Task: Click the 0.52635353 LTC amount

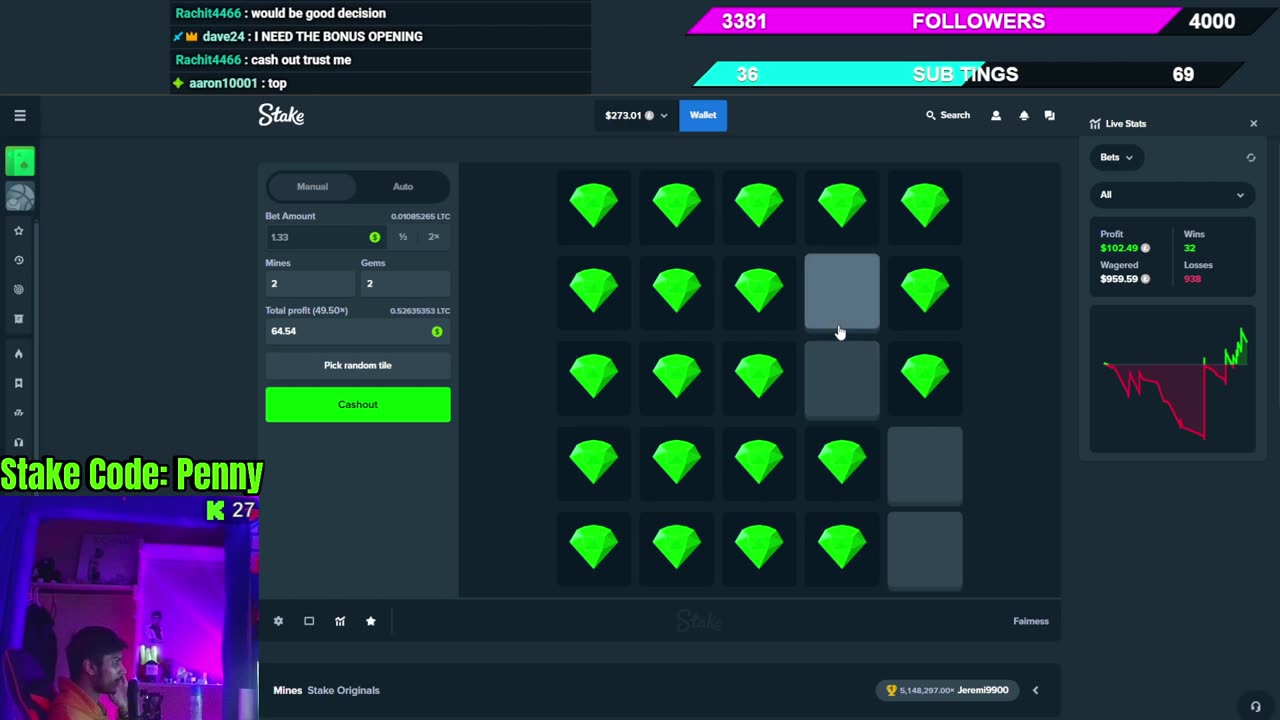Action: coord(420,311)
